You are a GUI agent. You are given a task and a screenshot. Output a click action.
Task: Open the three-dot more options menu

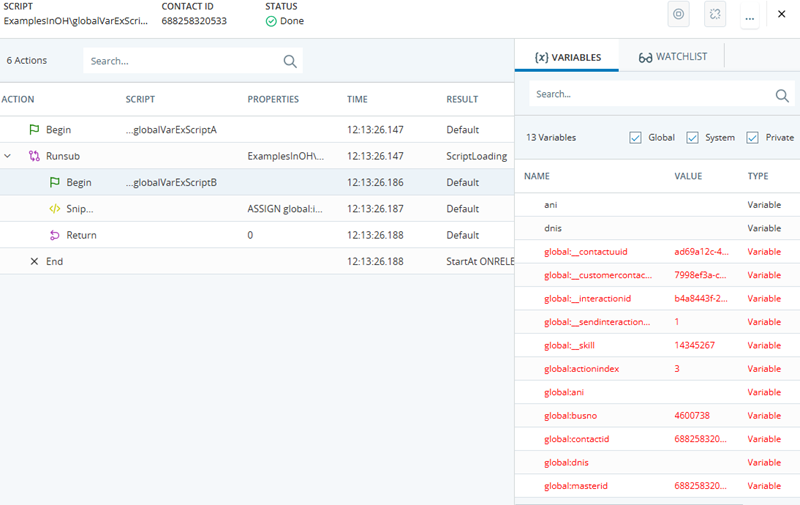749,14
